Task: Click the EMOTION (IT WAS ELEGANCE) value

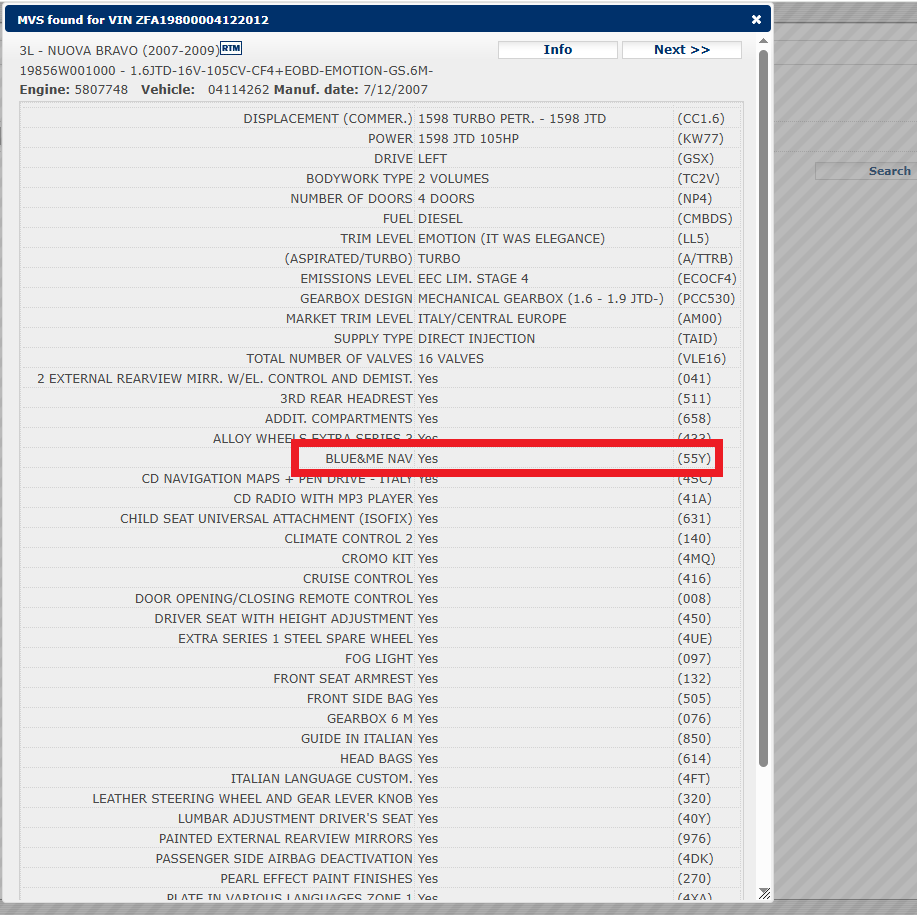Action: 511,239
